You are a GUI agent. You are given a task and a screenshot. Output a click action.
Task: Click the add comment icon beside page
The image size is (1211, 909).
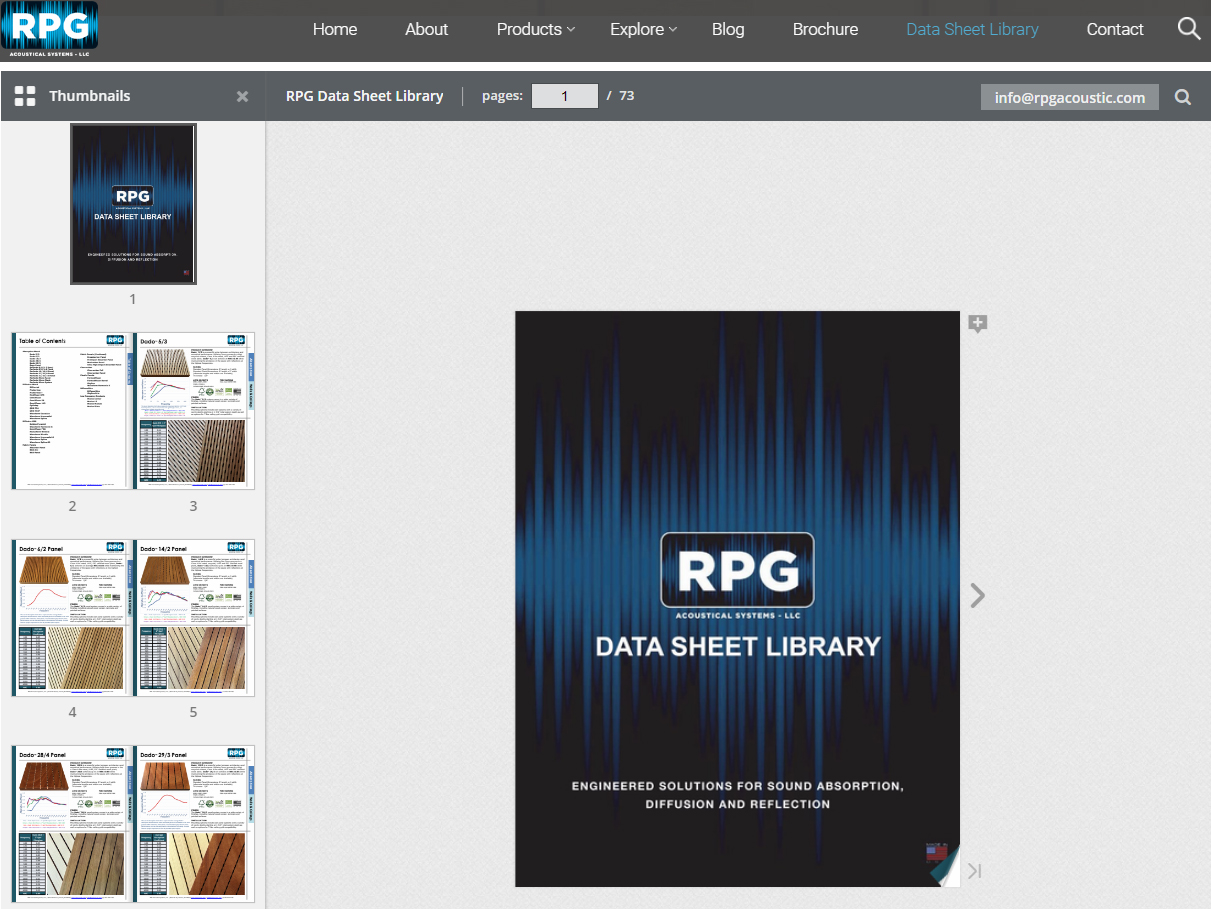click(x=978, y=324)
